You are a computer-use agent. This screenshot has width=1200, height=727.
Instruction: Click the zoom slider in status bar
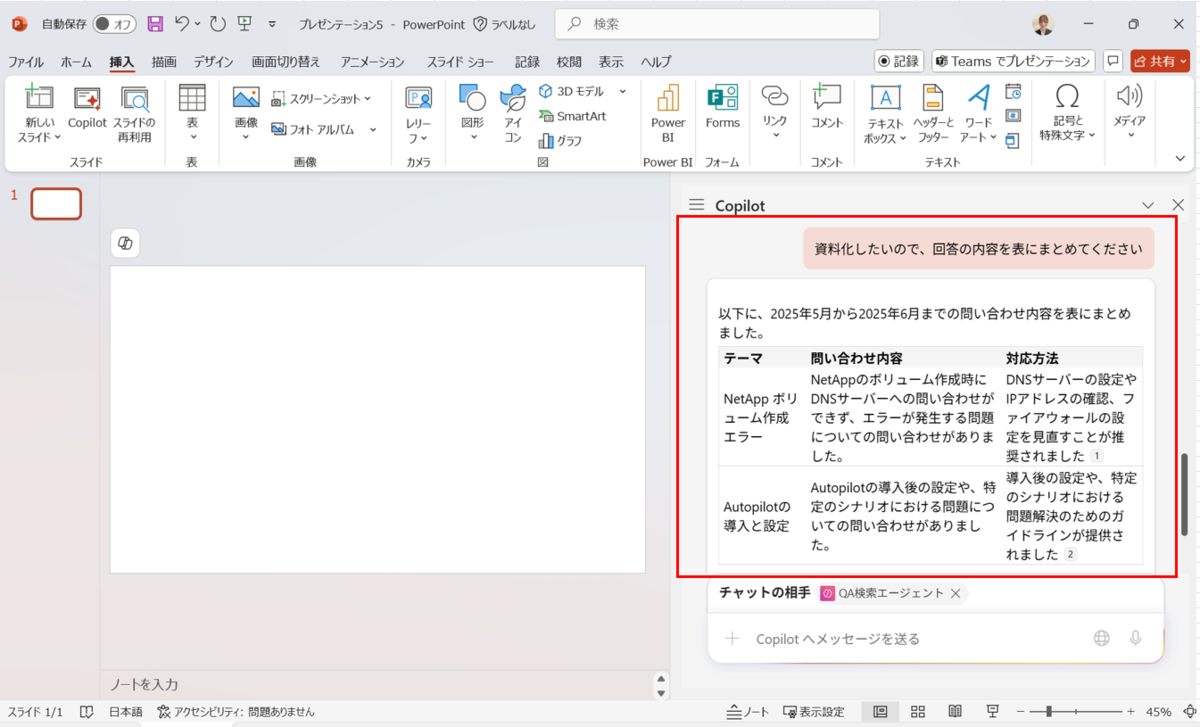point(1074,712)
